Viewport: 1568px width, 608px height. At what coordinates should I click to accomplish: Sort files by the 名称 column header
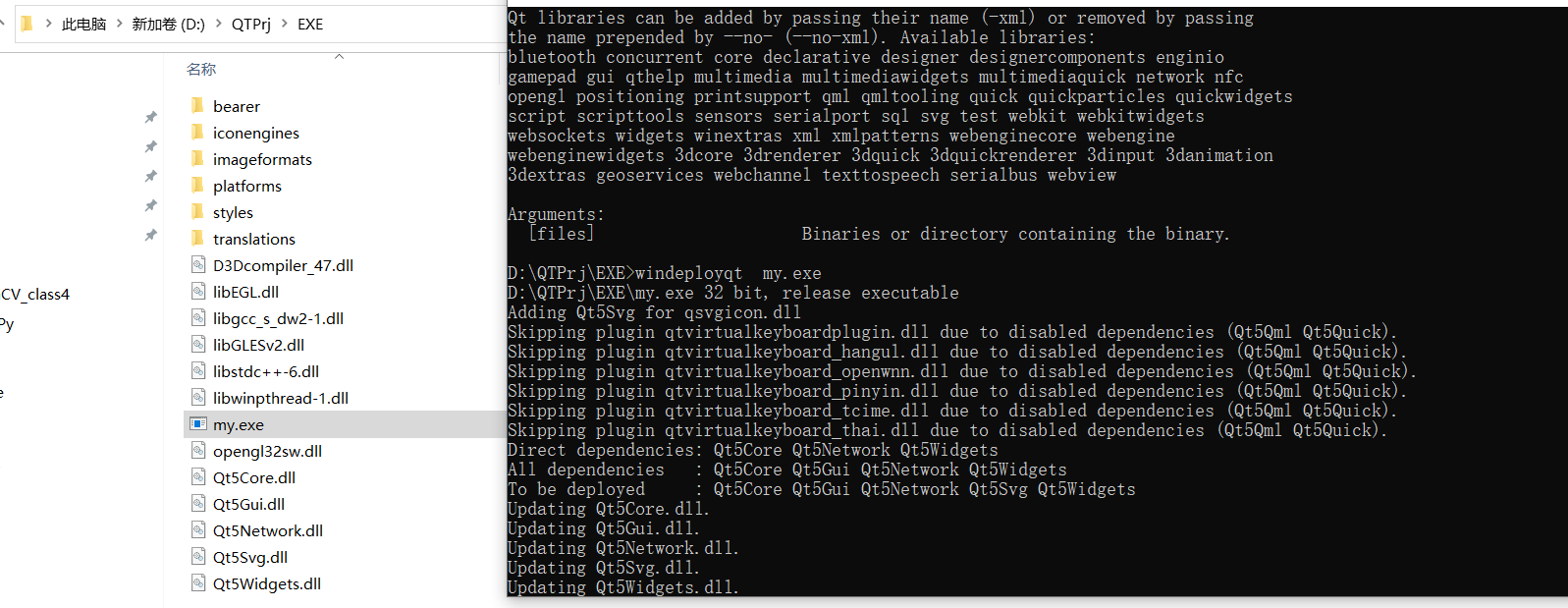pos(201,69)
